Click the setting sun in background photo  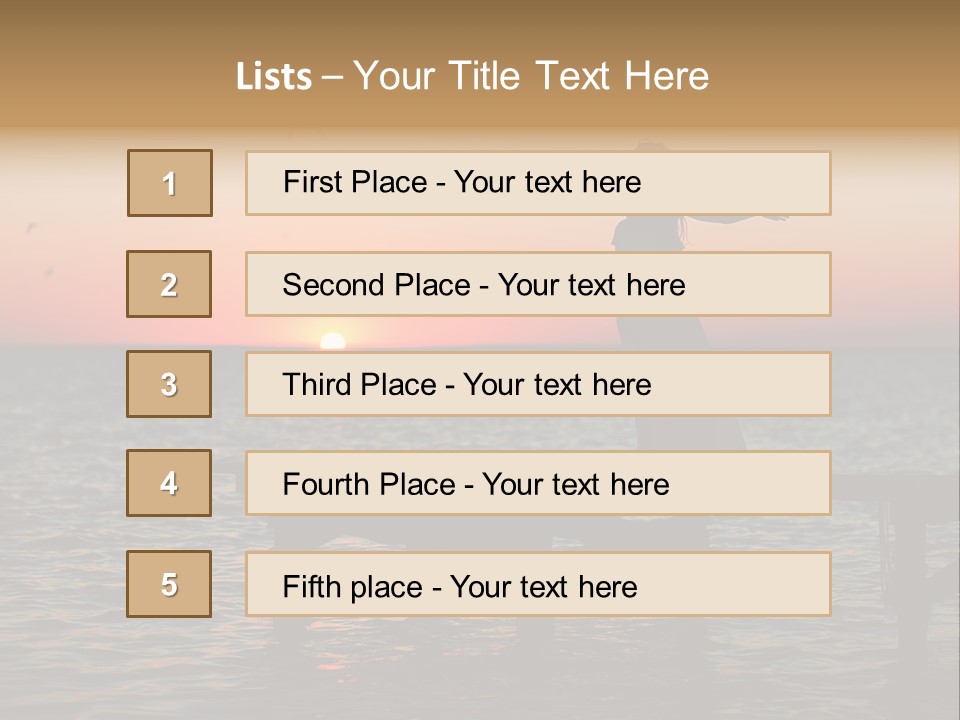point(332,341)
